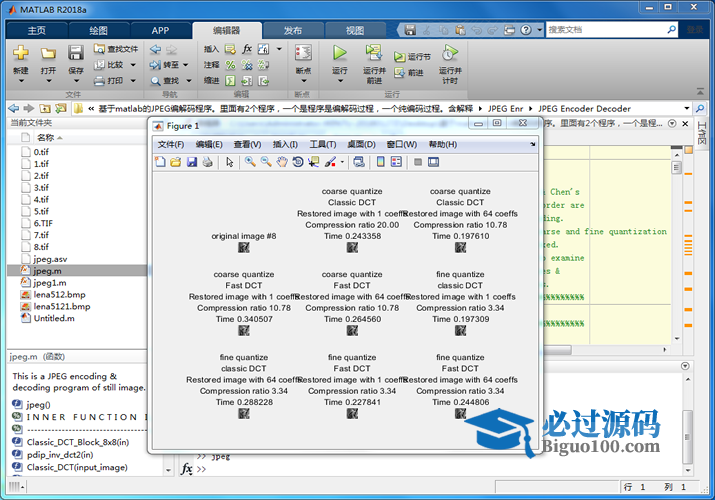Click the zoom in tool in Figure 1
This screenshot has height=500, width=715.
tap(250, 162)
